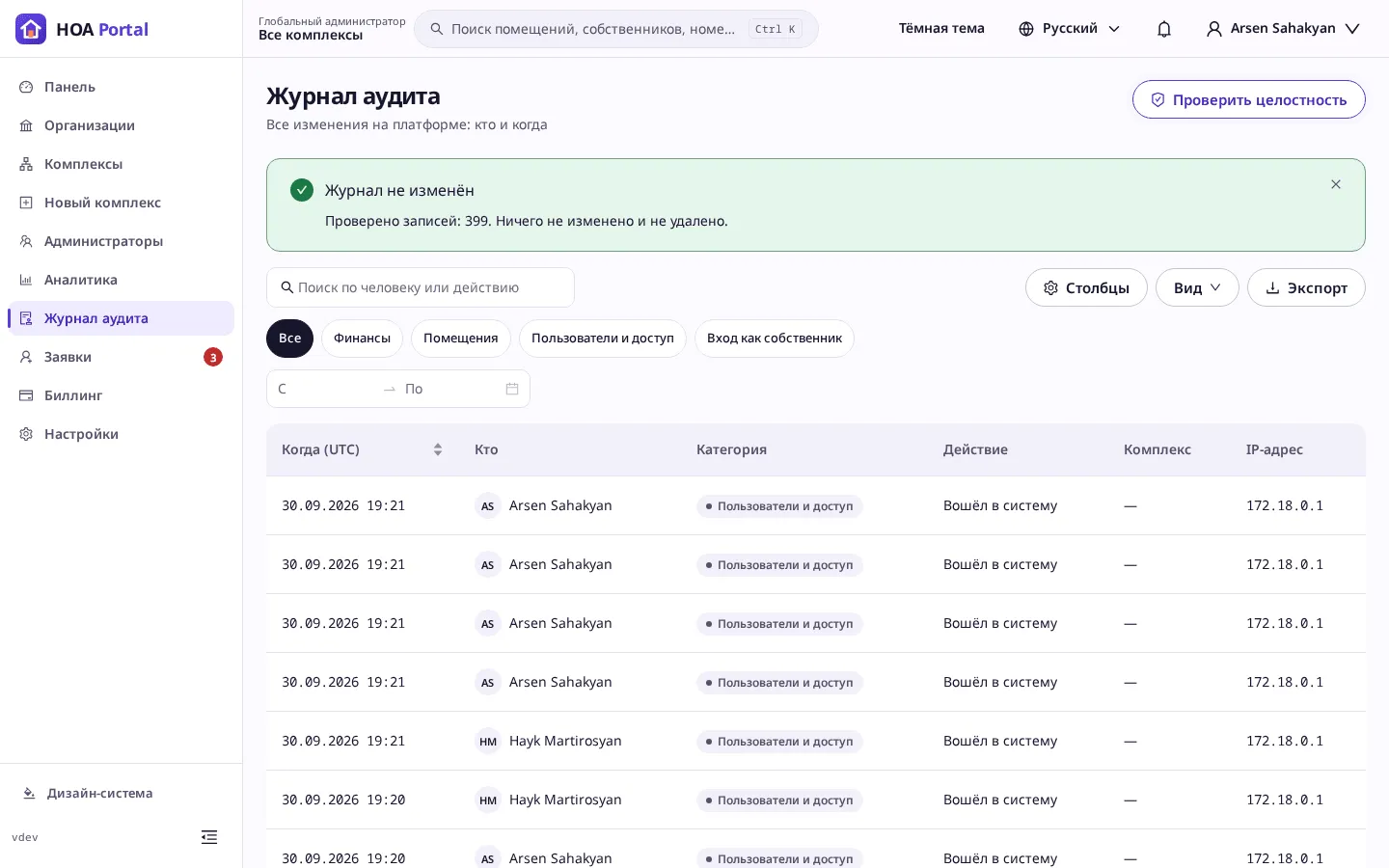Click search by person or action field

(x=421, y=287)
